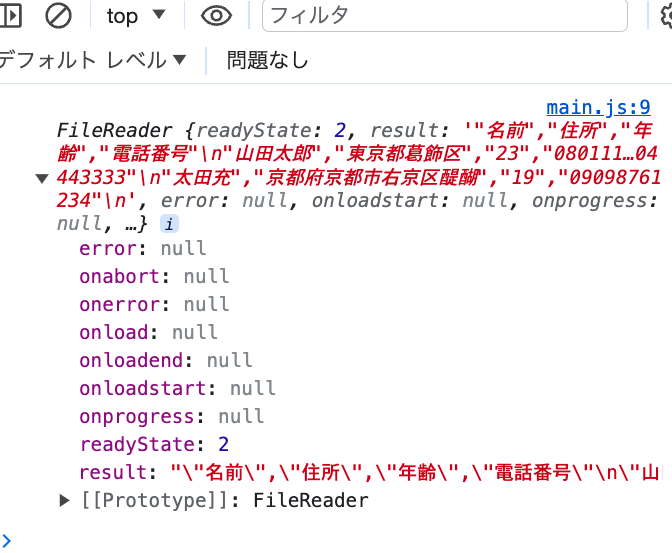Click the 問題なし issues indicator
672x553 pixels.
point(267,60)
